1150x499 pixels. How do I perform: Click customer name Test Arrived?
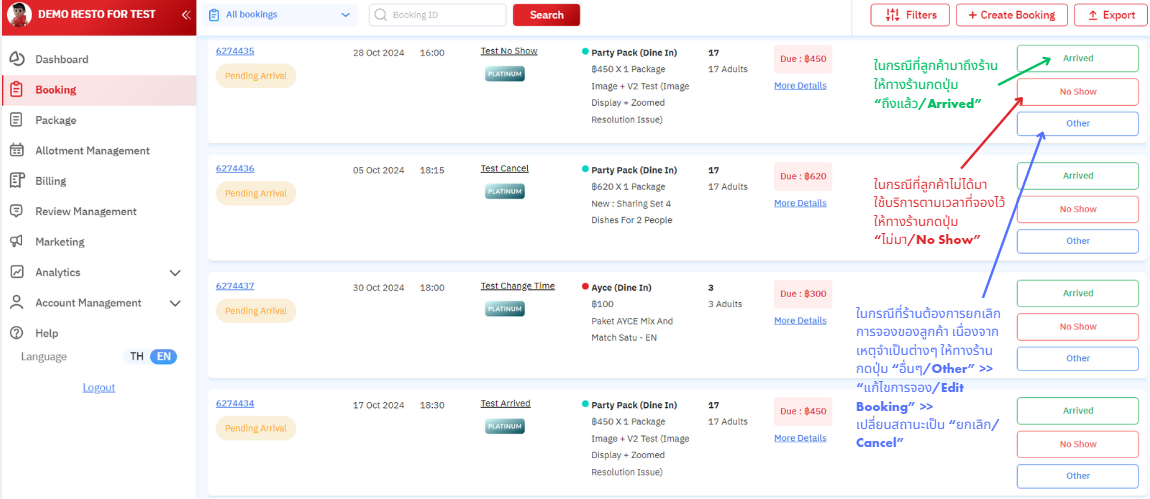[505, 403]
